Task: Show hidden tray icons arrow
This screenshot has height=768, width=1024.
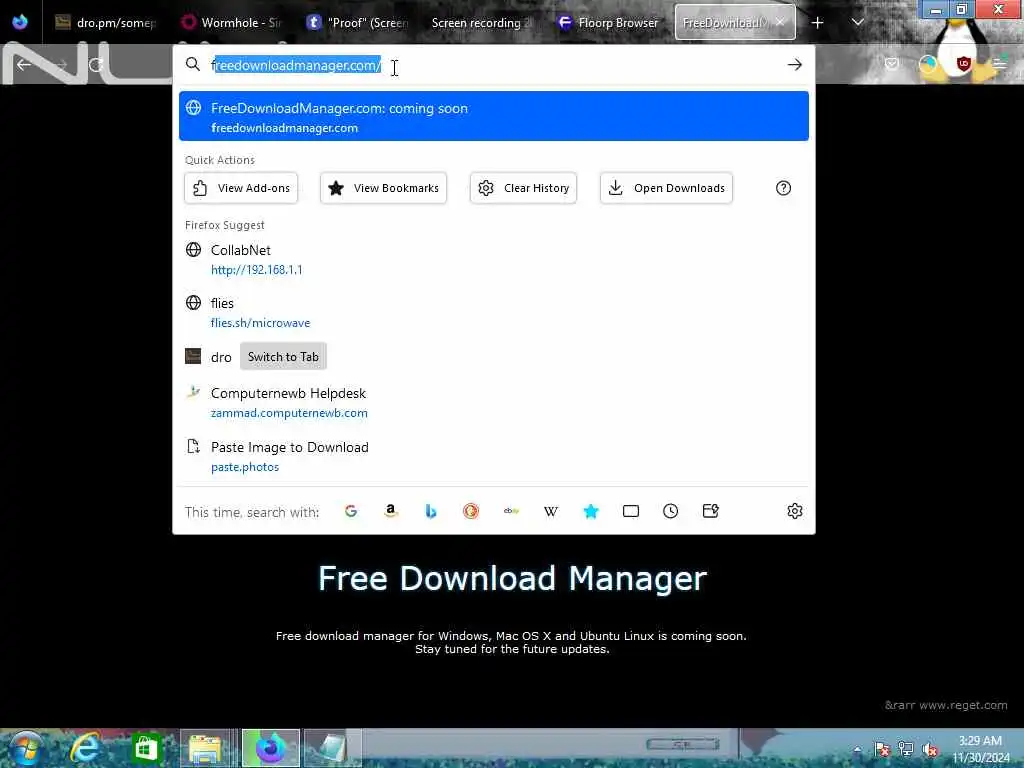Action: tap(857, 749)
